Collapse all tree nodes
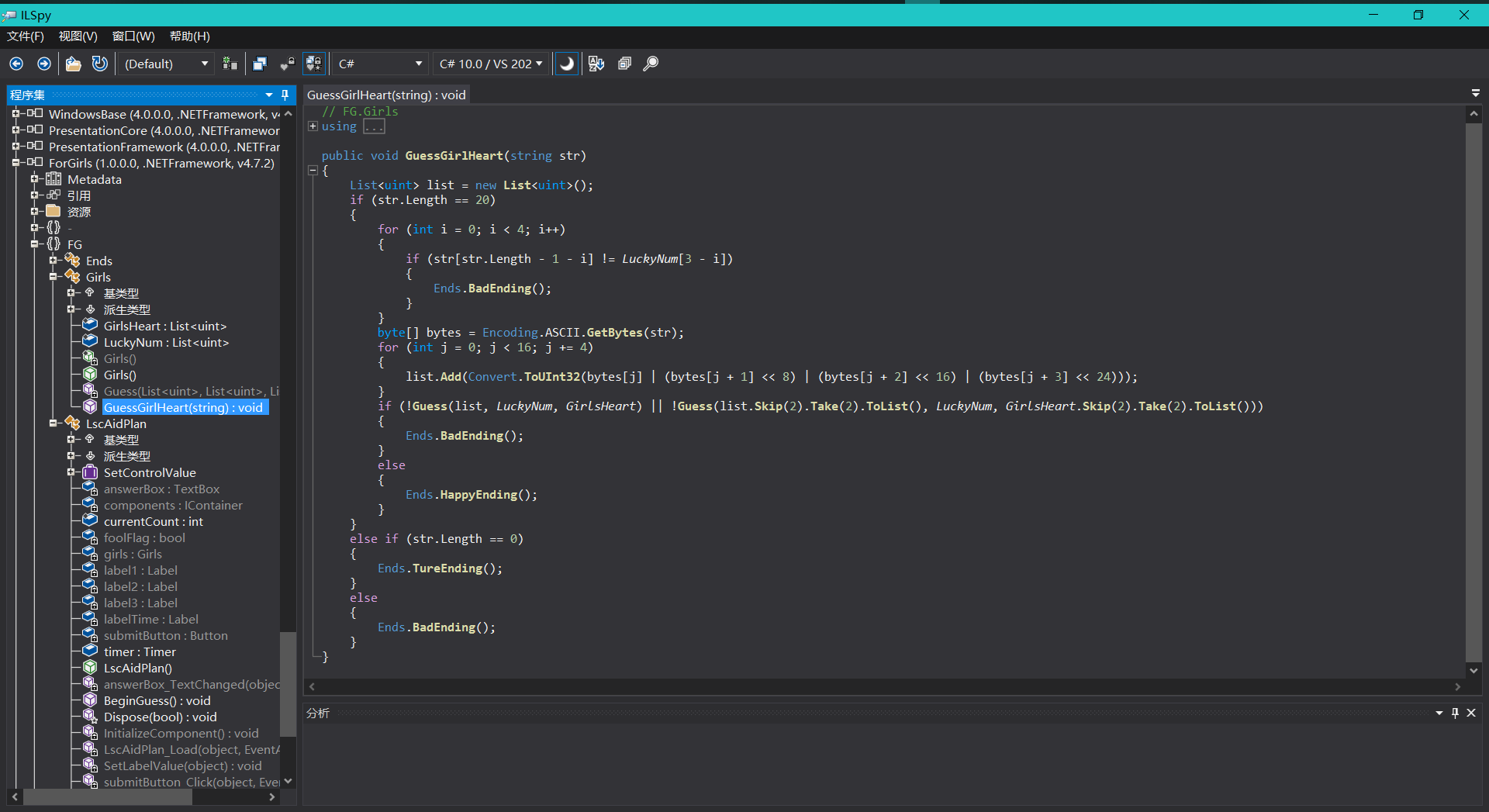The width and height of the screenshot is (1489, 812). point(624,64)
